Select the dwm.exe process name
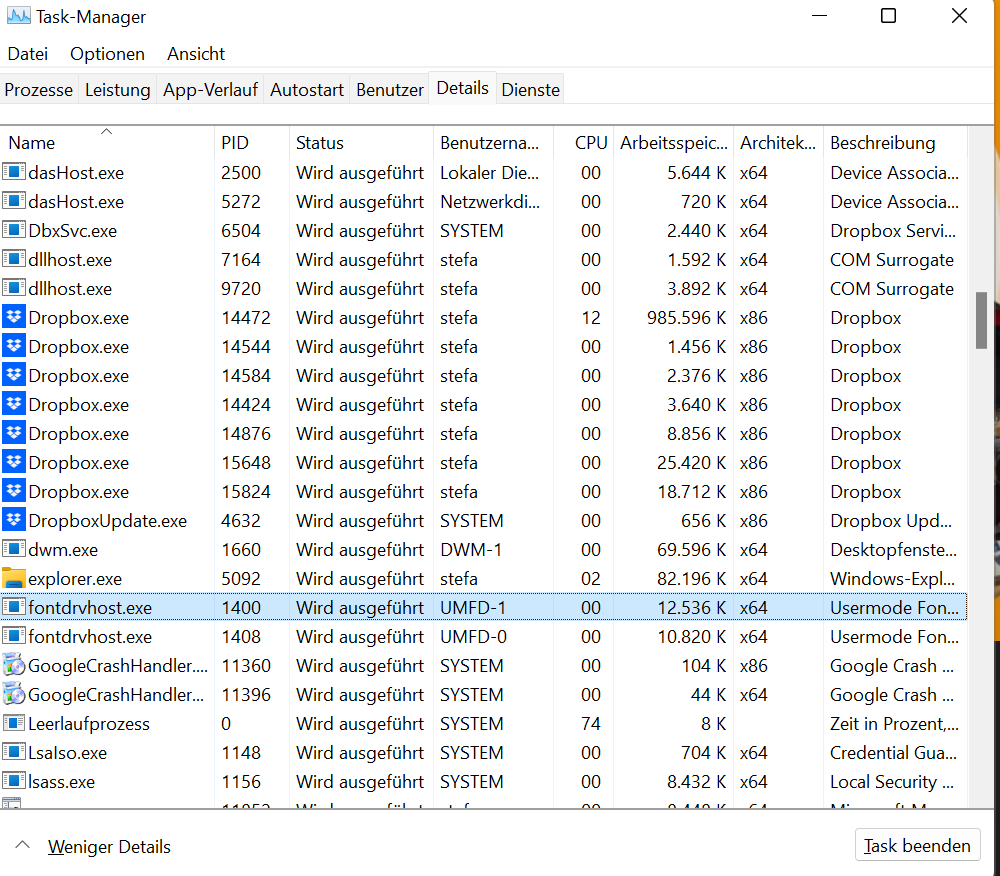Viewport: 1000px width, 876px height. coord(62,549)
